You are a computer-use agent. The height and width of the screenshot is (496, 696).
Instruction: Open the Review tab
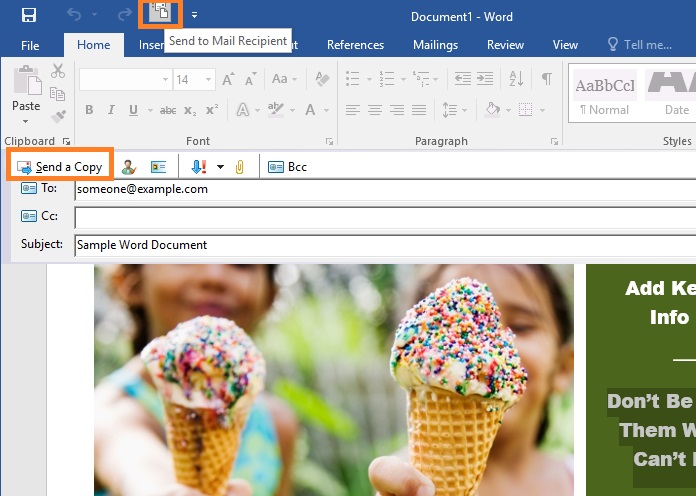tap(505, 45)
